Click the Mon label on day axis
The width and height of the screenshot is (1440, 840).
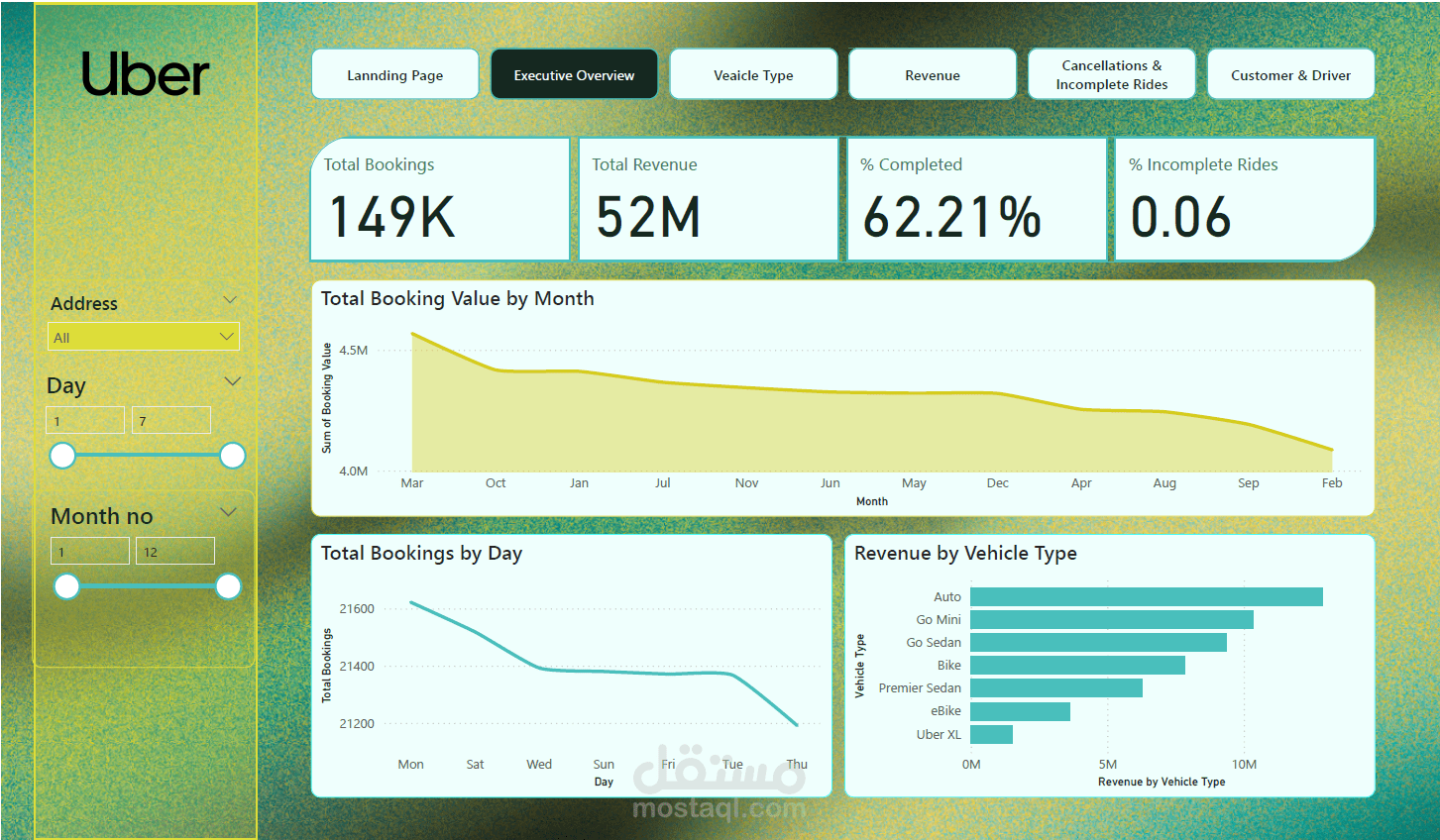click(410, 765)
